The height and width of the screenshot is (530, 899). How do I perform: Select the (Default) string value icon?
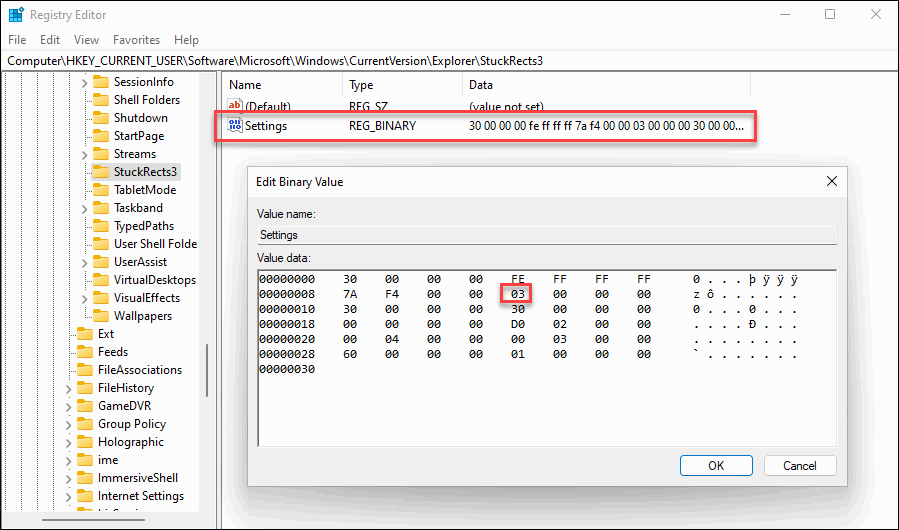point(234,106)
